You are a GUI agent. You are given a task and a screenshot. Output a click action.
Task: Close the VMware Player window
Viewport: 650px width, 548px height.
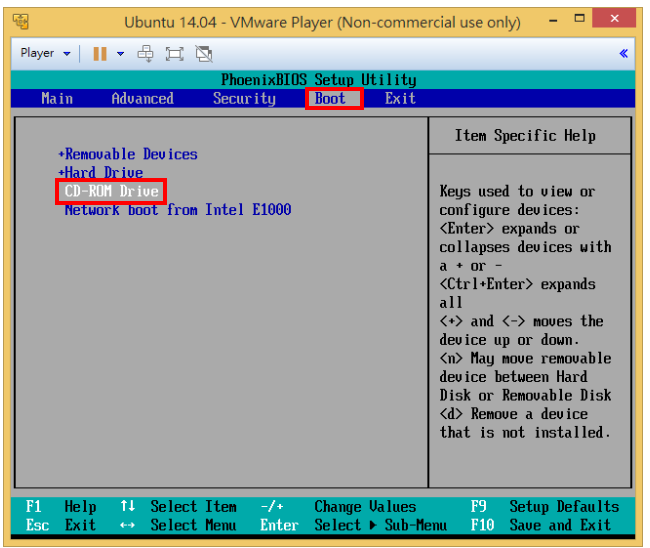click(x=614, y=18)
